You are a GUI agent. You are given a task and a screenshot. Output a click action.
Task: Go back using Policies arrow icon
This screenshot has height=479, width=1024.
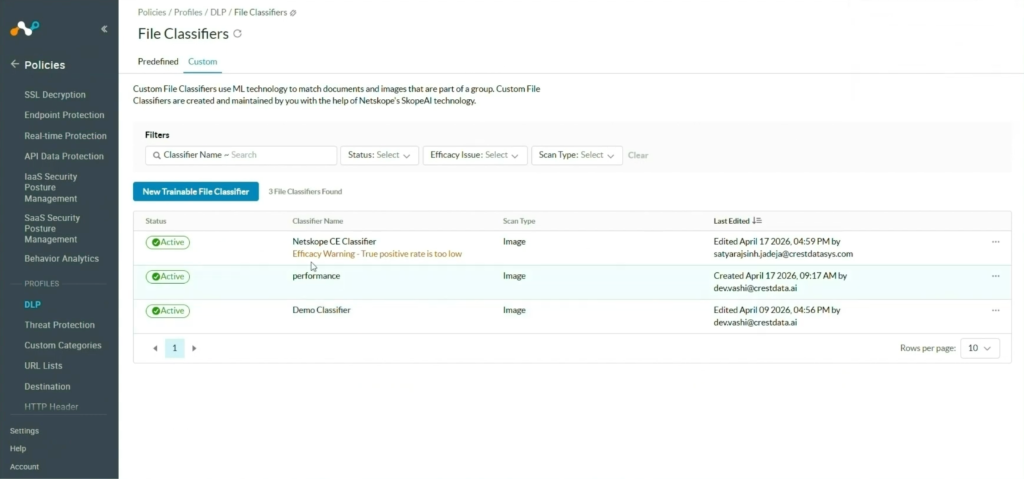pos(14,65)
